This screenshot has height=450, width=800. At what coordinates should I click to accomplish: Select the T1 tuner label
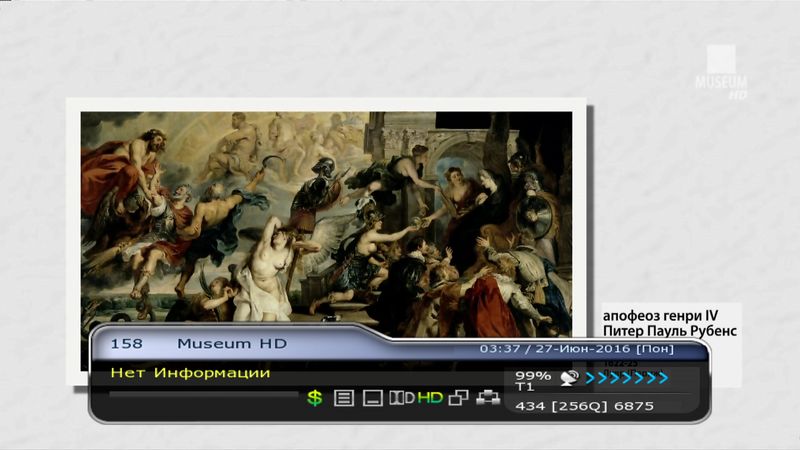tap(524, 387)
